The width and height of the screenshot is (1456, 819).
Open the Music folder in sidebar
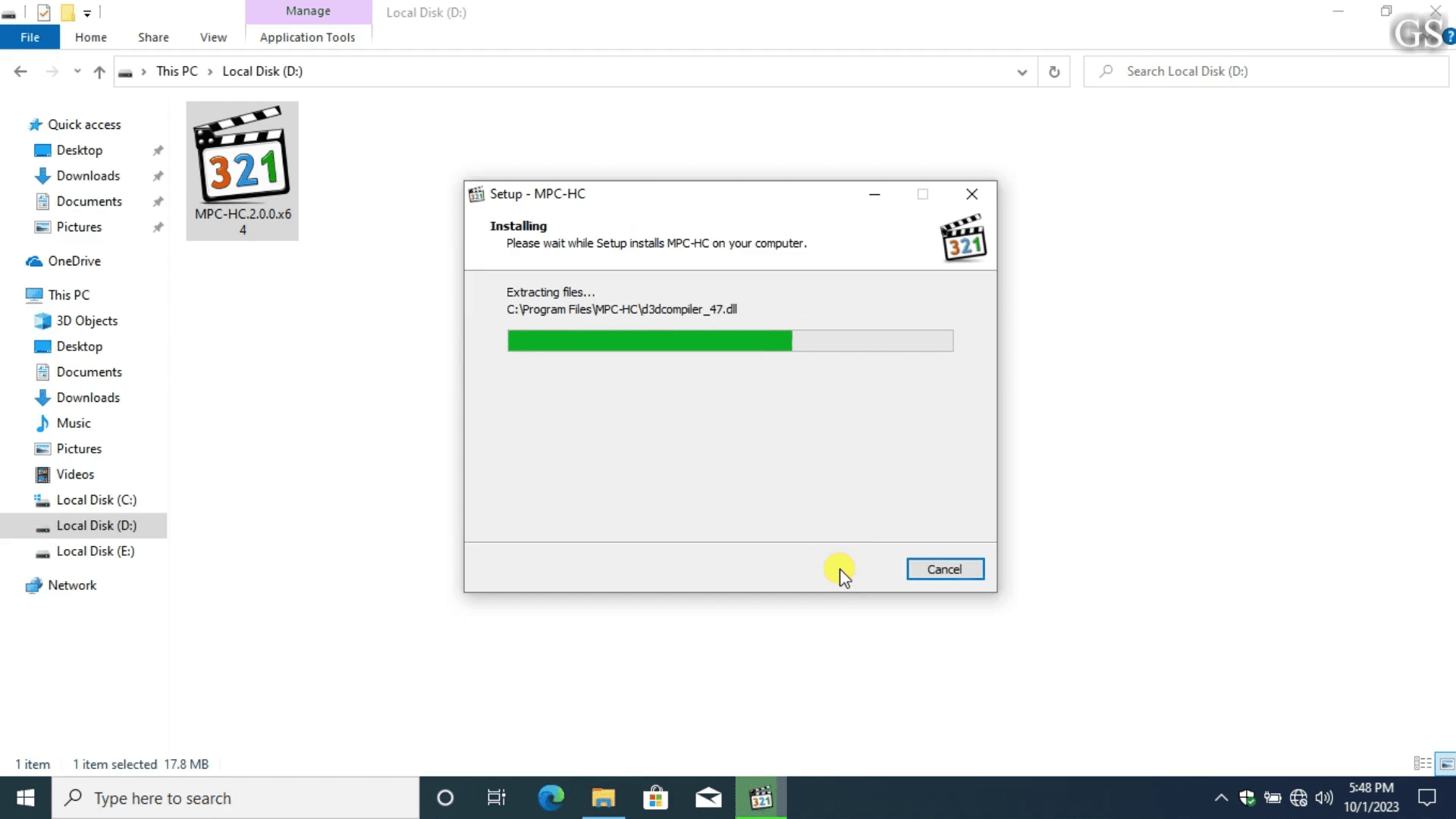tap(73, 423)
